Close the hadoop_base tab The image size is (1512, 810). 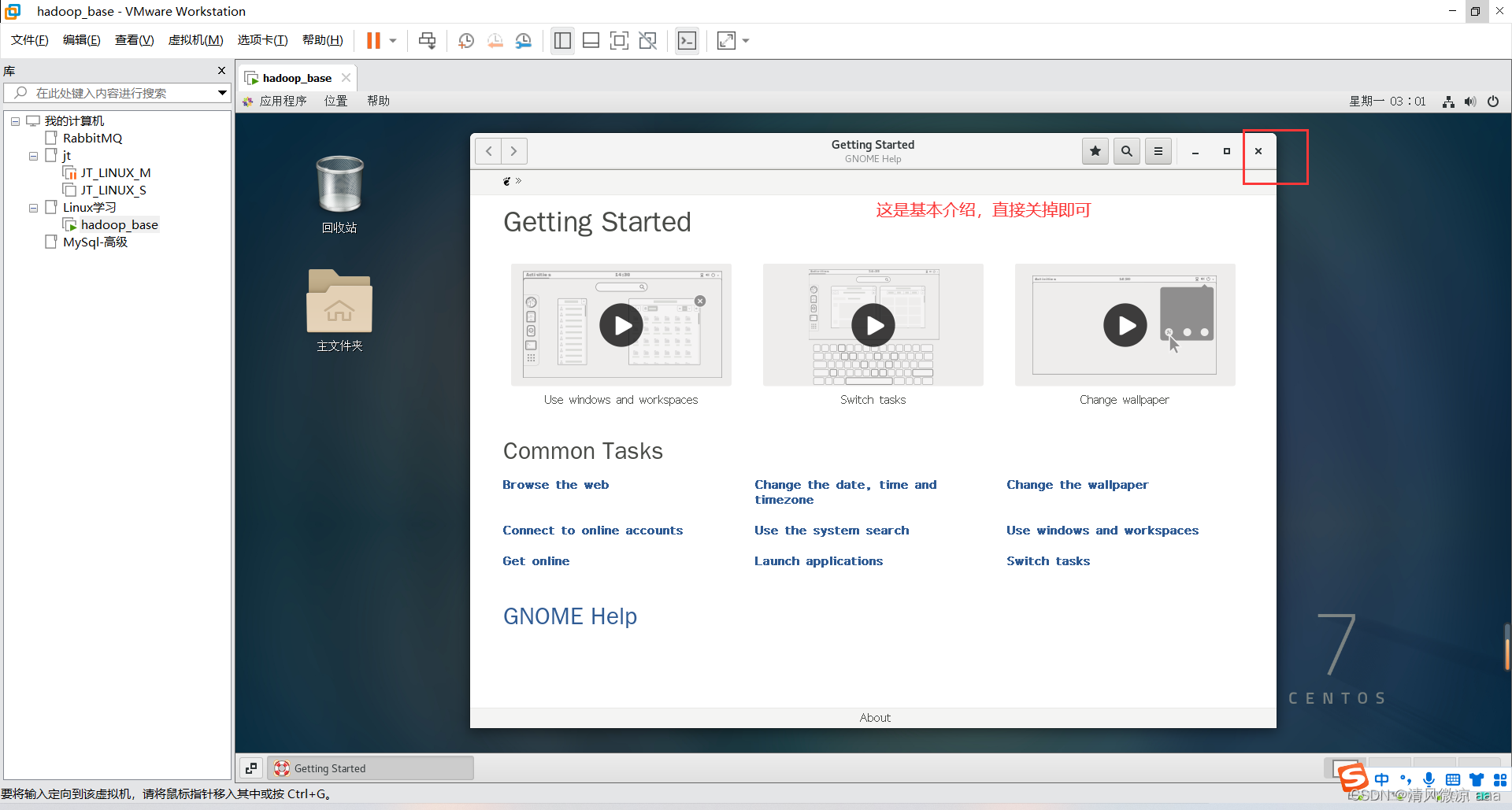[346, 77]
